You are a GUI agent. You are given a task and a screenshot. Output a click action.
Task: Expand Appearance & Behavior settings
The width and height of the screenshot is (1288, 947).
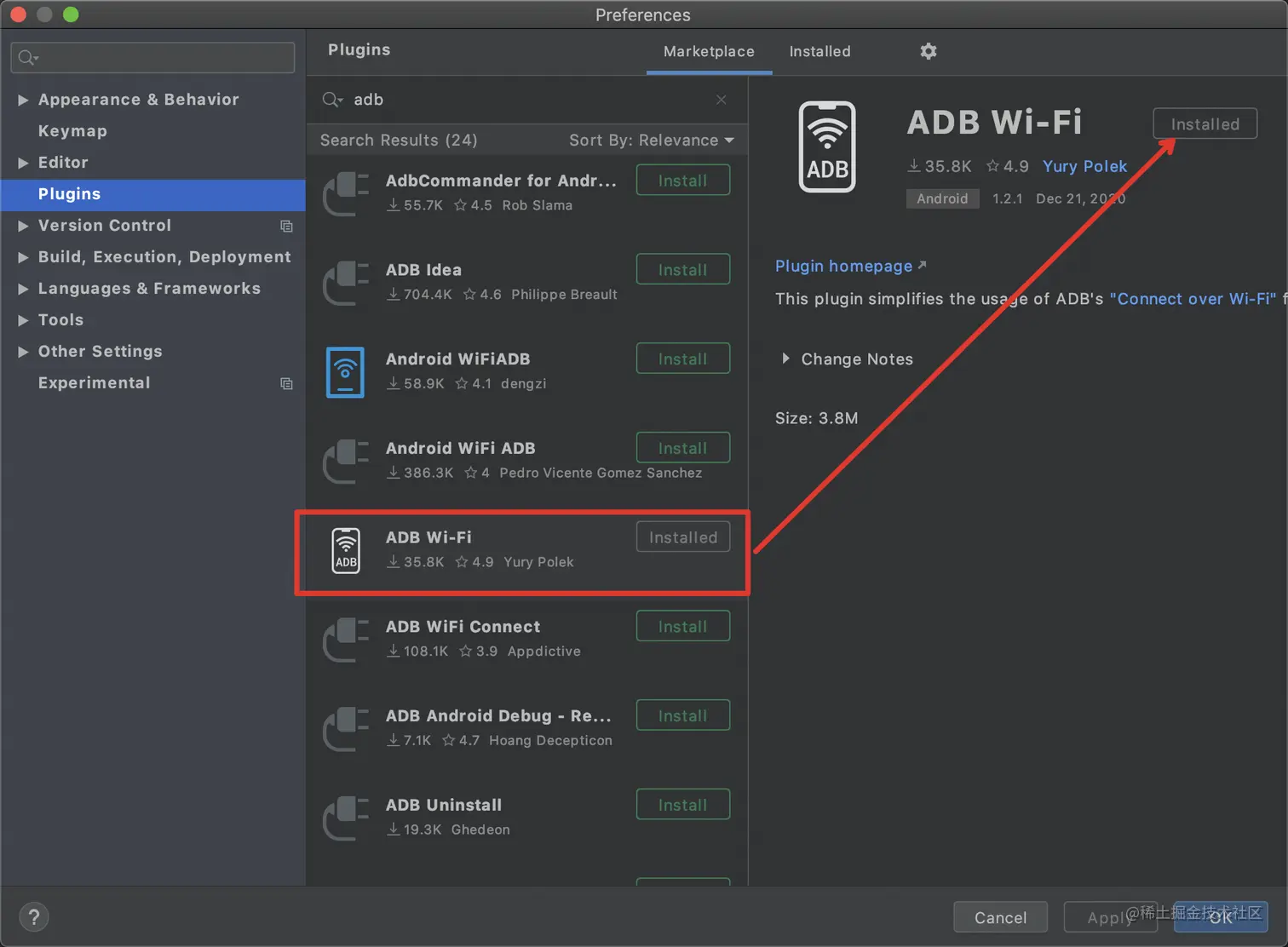coord(24,100)
